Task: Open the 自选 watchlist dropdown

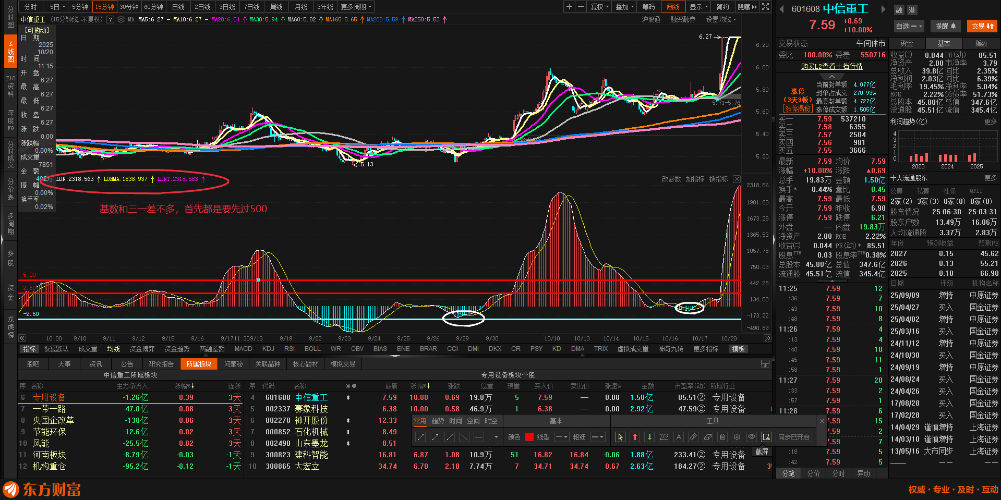Action: 909,25
